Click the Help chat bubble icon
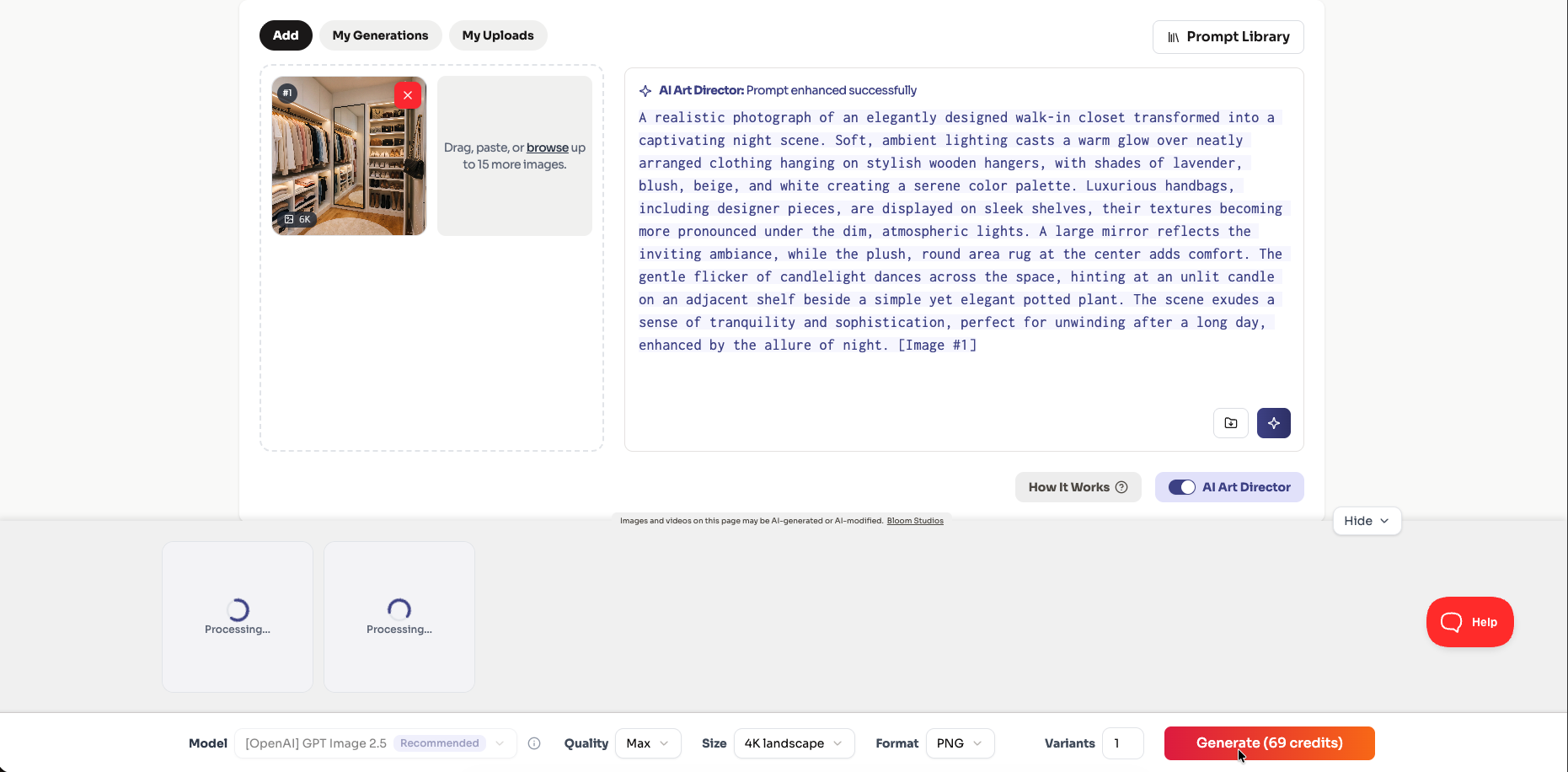Image resolution: width=1568 pixels, height=772 pixels. coord(1451,622)
